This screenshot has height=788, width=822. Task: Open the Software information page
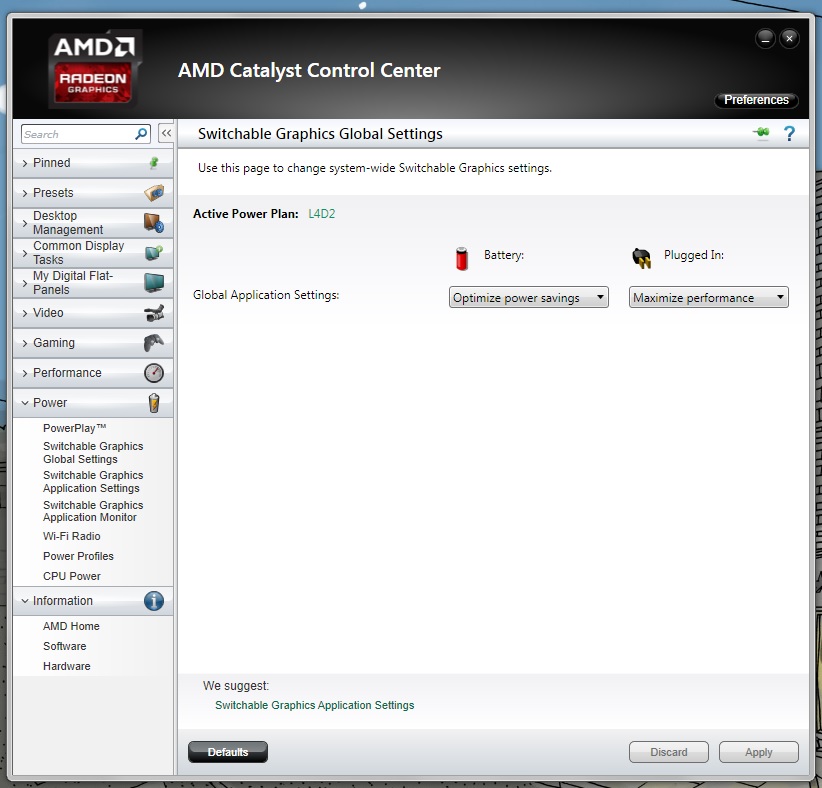pyautogui.click(x=64, y=646)
